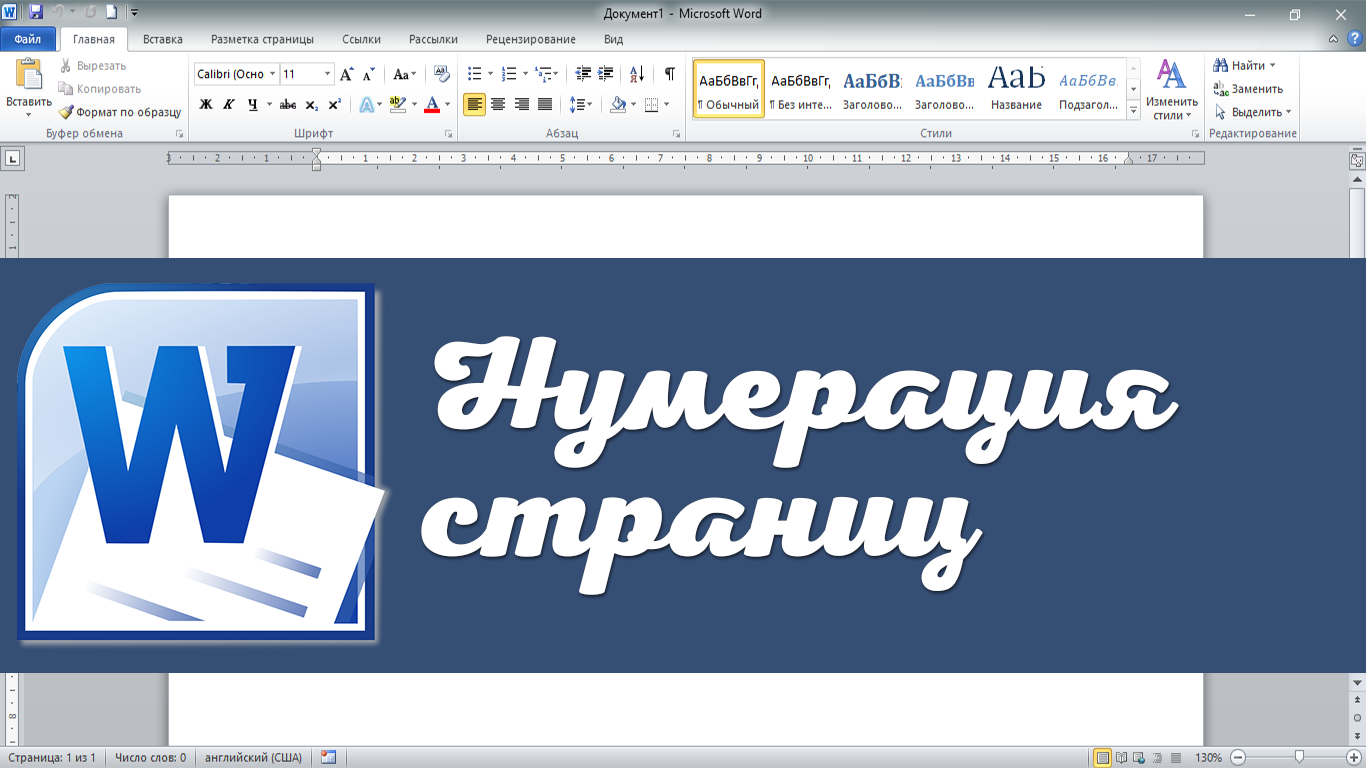Click the Line Spacing icon
Viewport: 1366px width, 768px height.
[x=577, y=104]
